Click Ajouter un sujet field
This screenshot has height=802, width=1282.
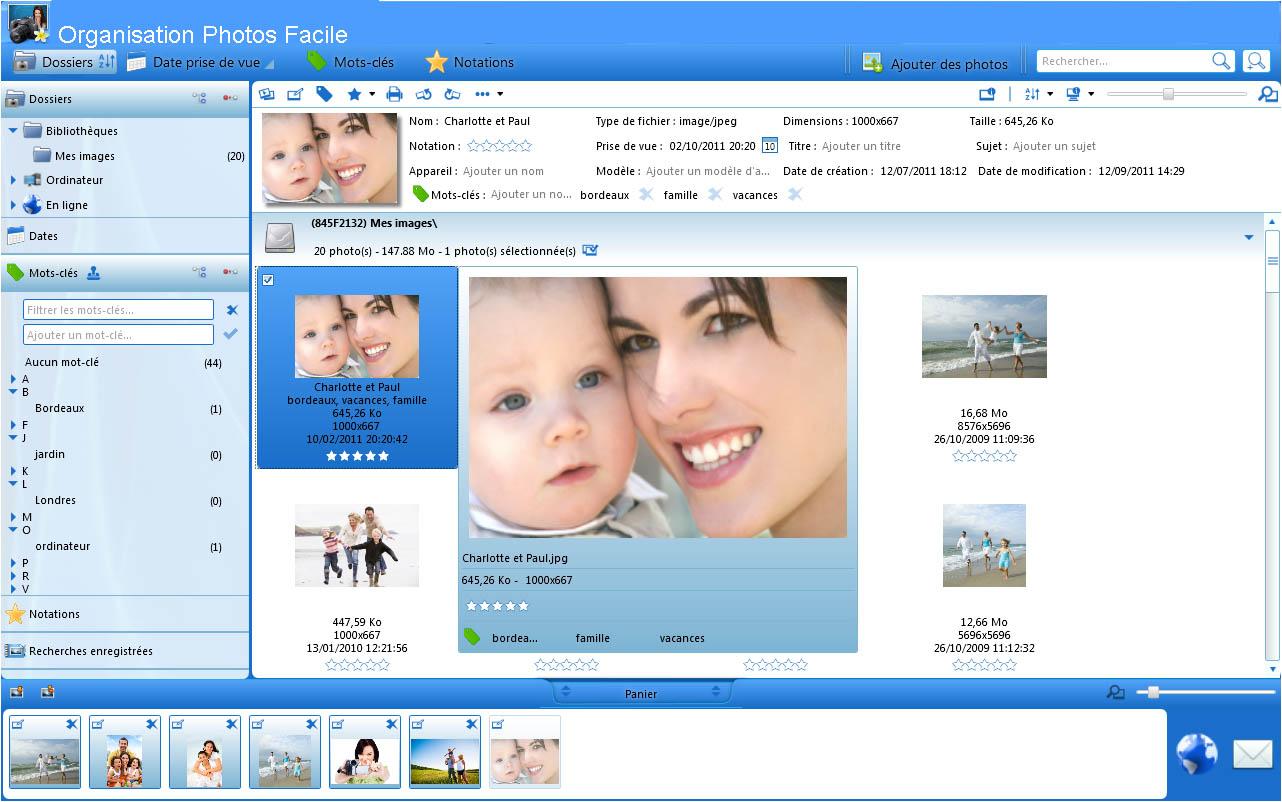point(1054,146)
